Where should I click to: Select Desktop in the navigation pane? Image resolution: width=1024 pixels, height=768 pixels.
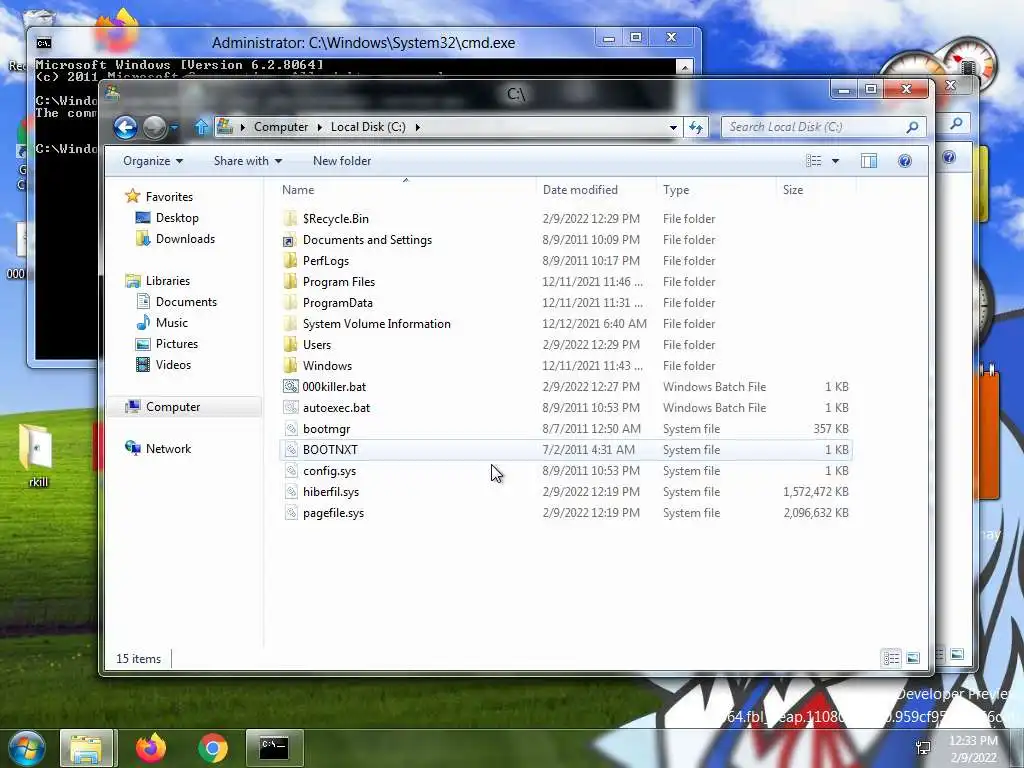[177, 218]
